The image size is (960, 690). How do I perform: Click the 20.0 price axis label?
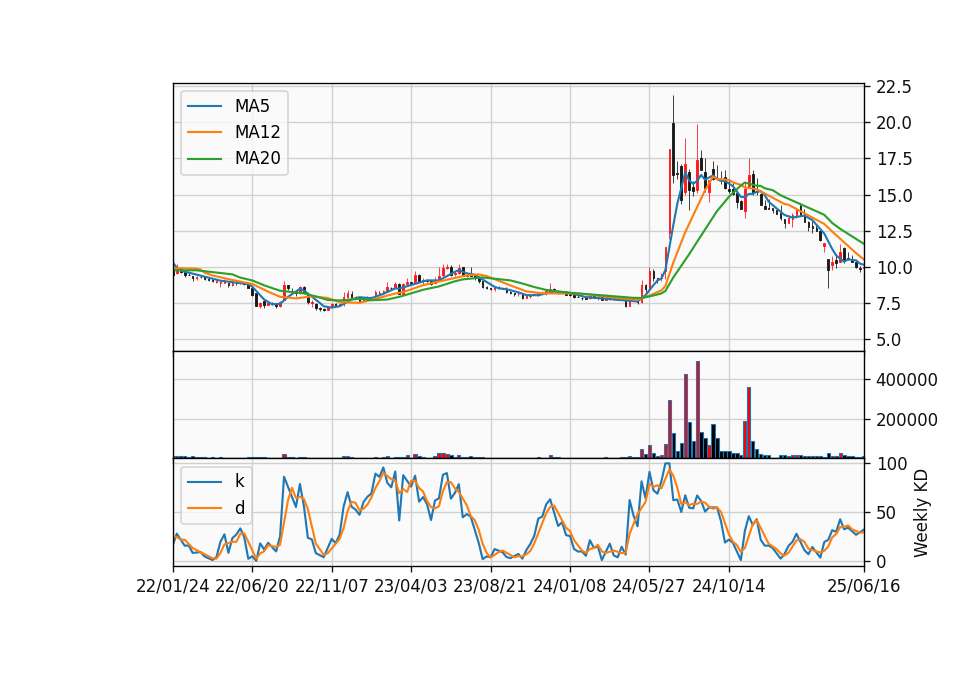(893, 123)
